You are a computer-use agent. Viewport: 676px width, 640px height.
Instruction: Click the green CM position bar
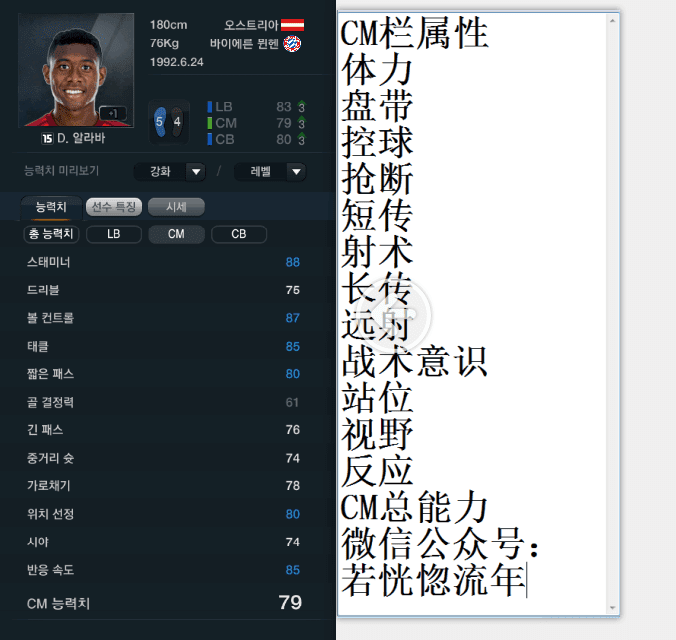click(210, 123)
